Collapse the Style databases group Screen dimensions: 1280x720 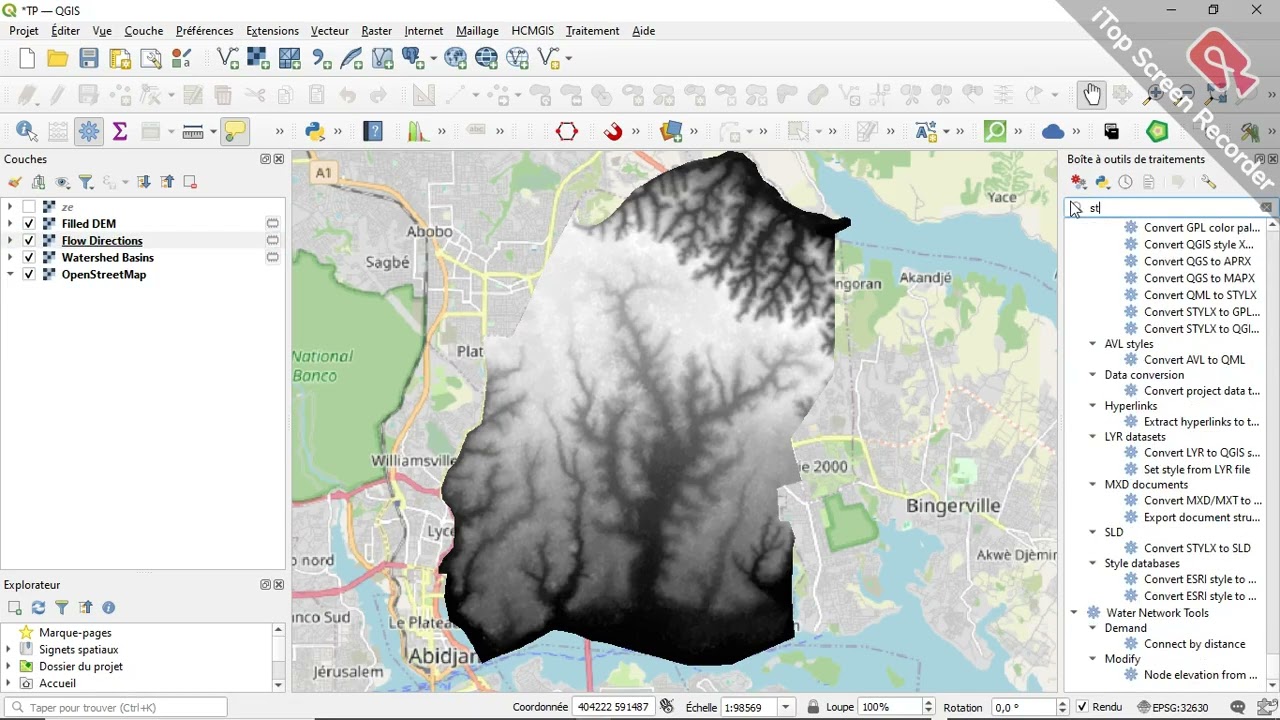[1093, 564]
